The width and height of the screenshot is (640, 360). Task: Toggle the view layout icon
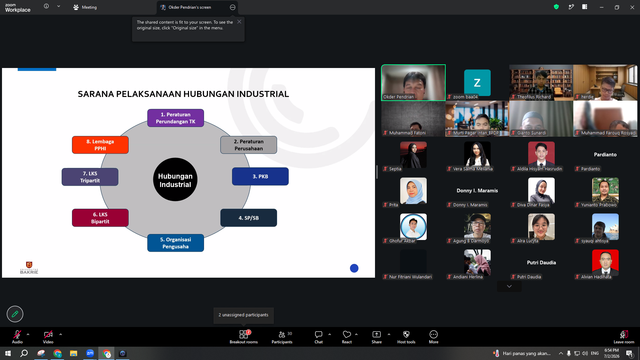pyautogui.click(x=584, y=7)
